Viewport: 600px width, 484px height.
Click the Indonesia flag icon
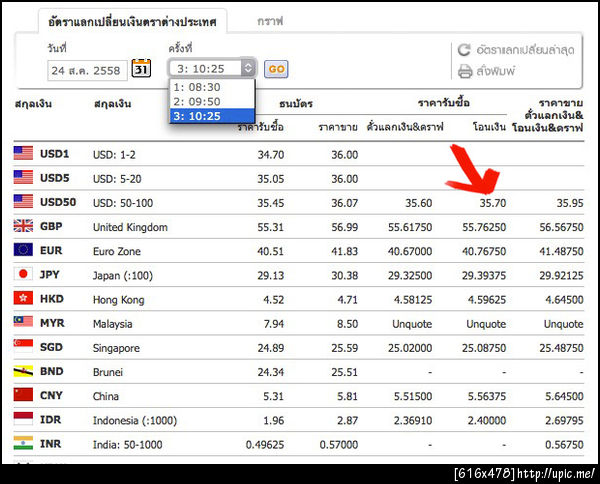click(23, 419)
